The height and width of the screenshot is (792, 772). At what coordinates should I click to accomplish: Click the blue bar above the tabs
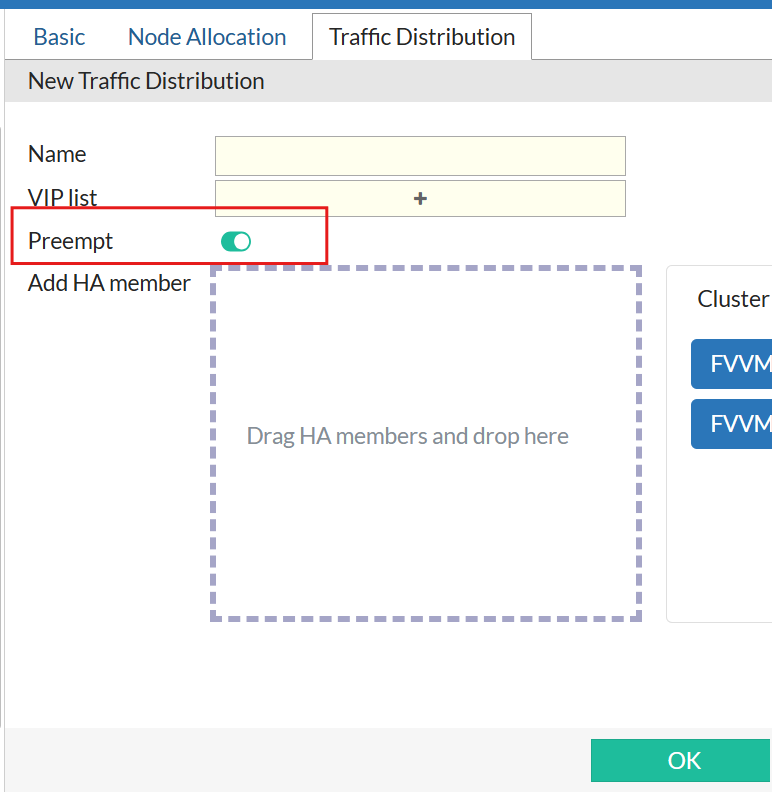pos(386,4)
